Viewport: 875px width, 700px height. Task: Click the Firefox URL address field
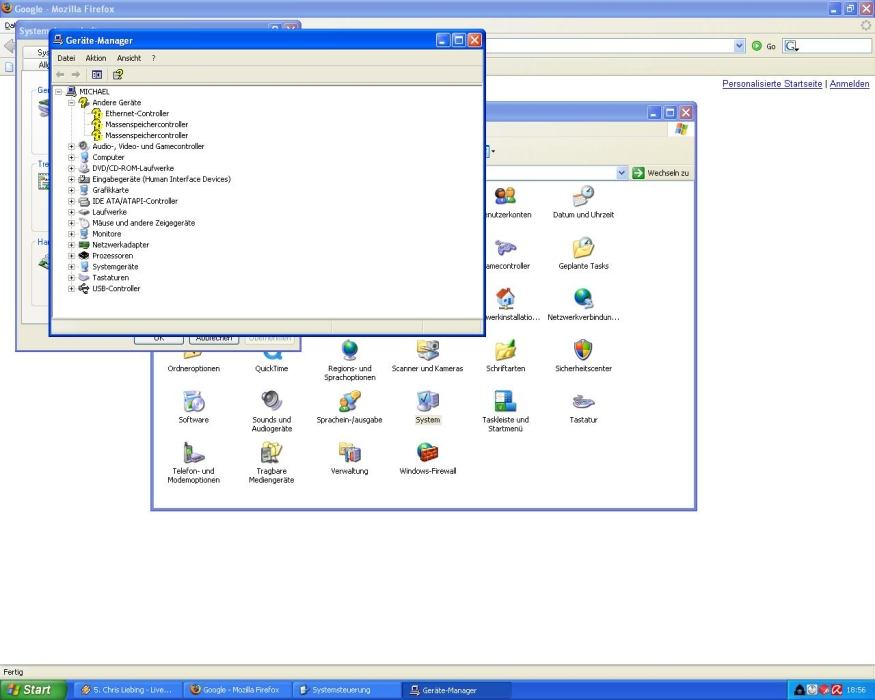(608, 46)
